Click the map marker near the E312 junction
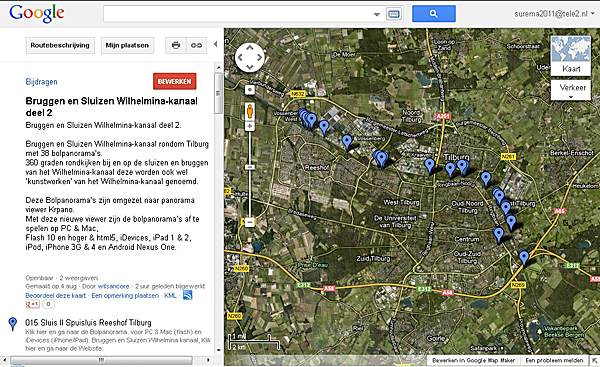600x367 pixels. 523,258
